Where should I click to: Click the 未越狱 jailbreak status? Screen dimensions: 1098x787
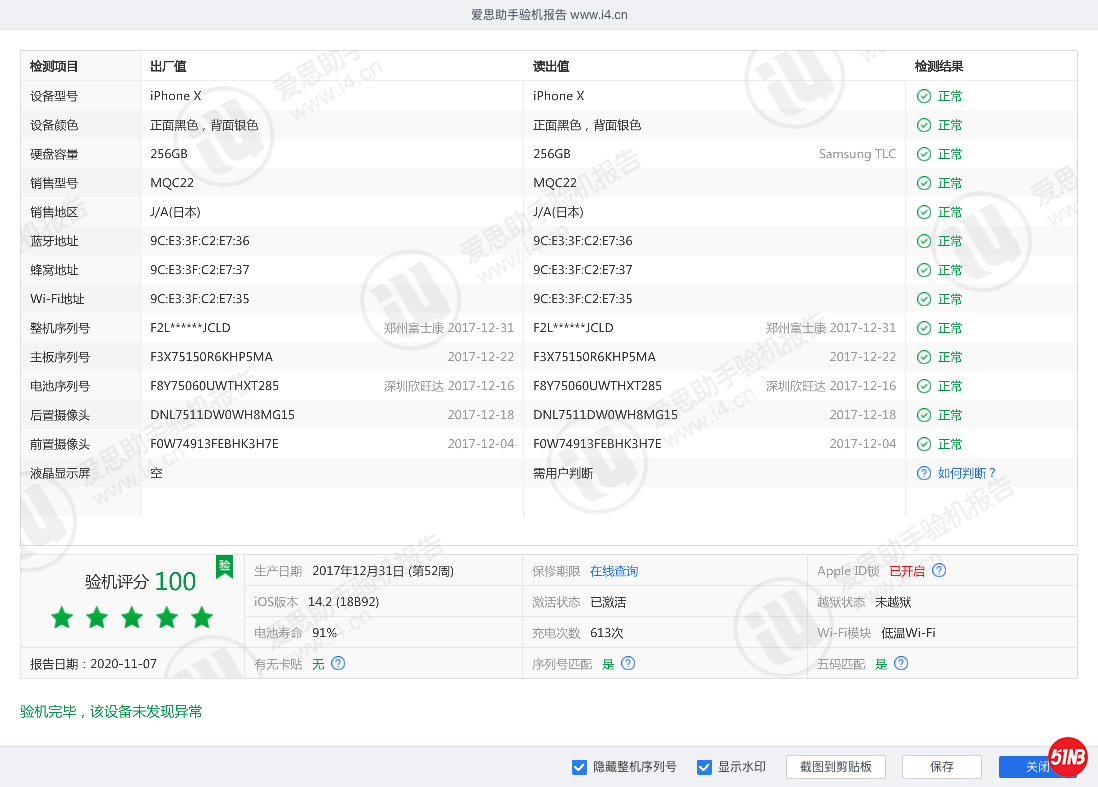(x=893, y=602)
